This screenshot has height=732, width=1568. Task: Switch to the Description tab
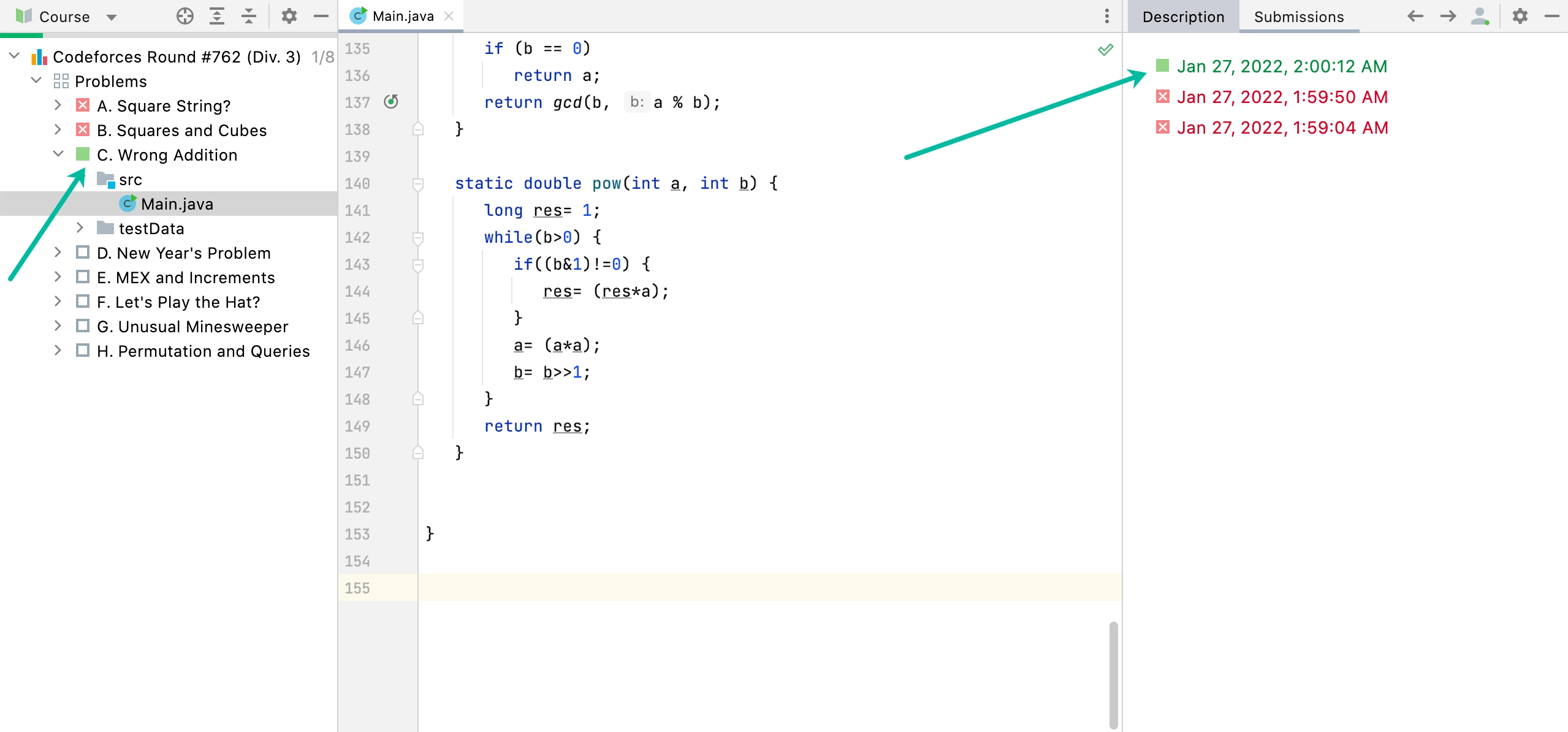point(1183,17)
